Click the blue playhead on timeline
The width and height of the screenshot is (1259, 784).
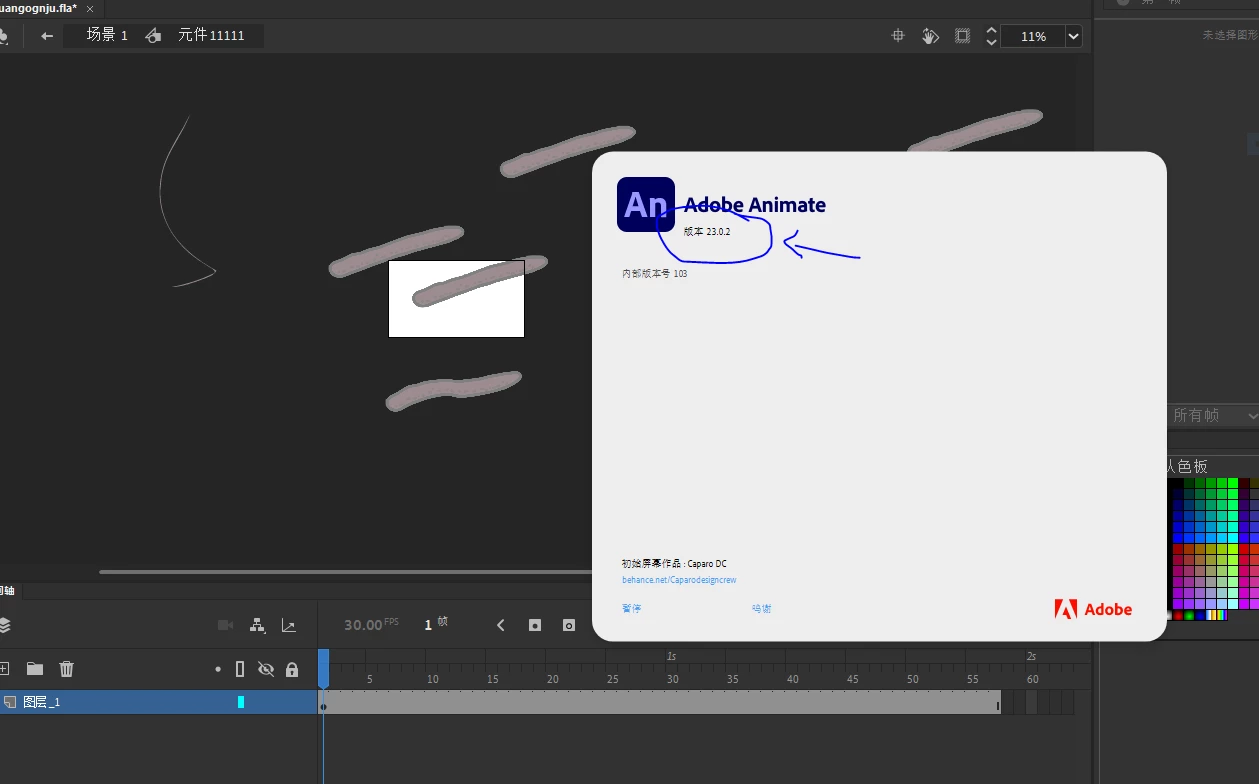pyautogui.click(x=323, y=668)
